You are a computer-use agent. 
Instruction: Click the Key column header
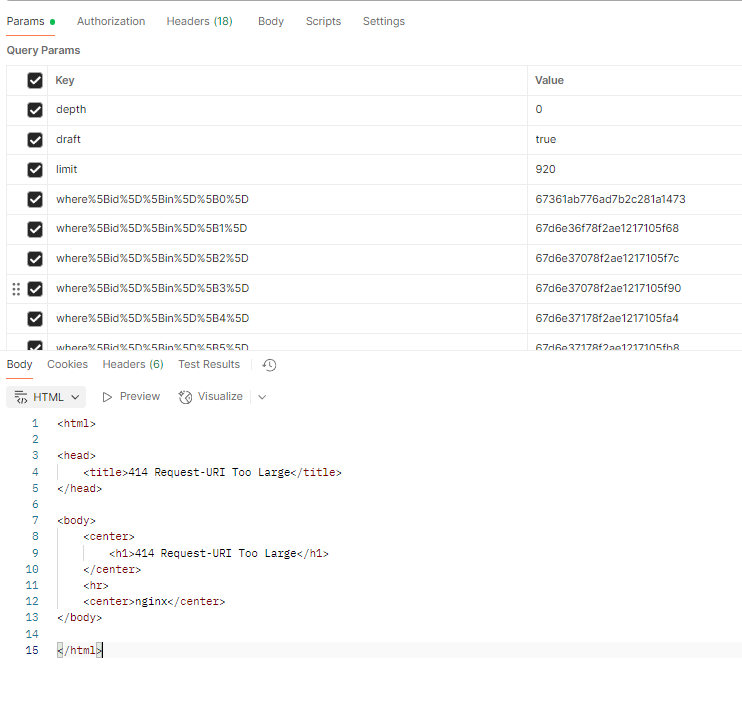(x=65, y=80)
